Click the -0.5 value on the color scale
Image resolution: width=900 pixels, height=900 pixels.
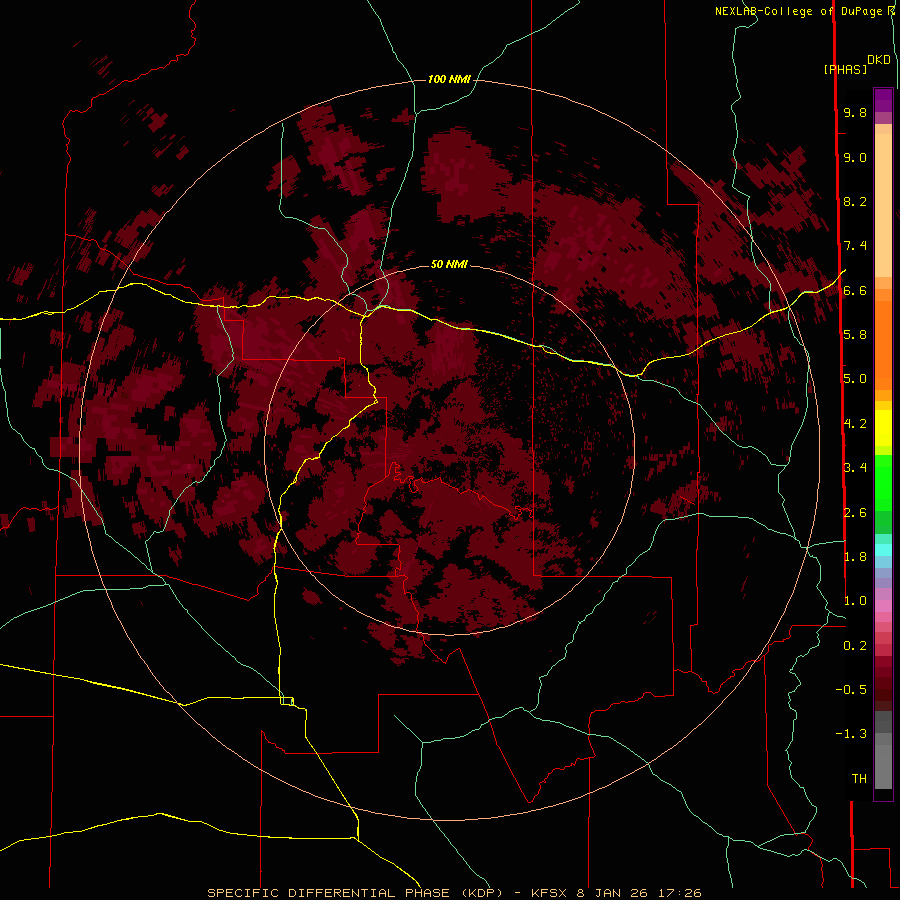pyautogui.click(x=851, y=689)
